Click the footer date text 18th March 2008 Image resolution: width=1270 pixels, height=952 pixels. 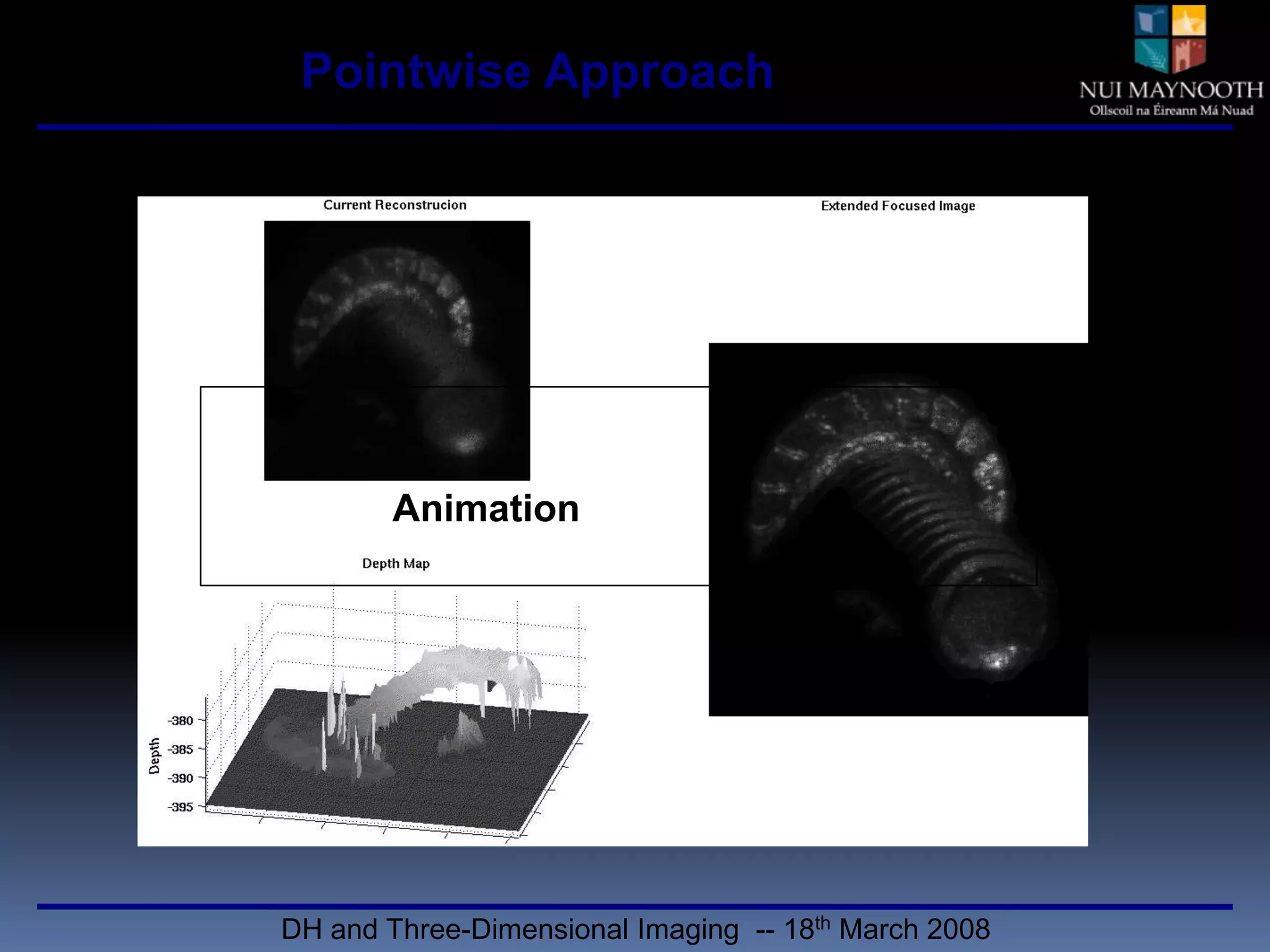(887, 930)
